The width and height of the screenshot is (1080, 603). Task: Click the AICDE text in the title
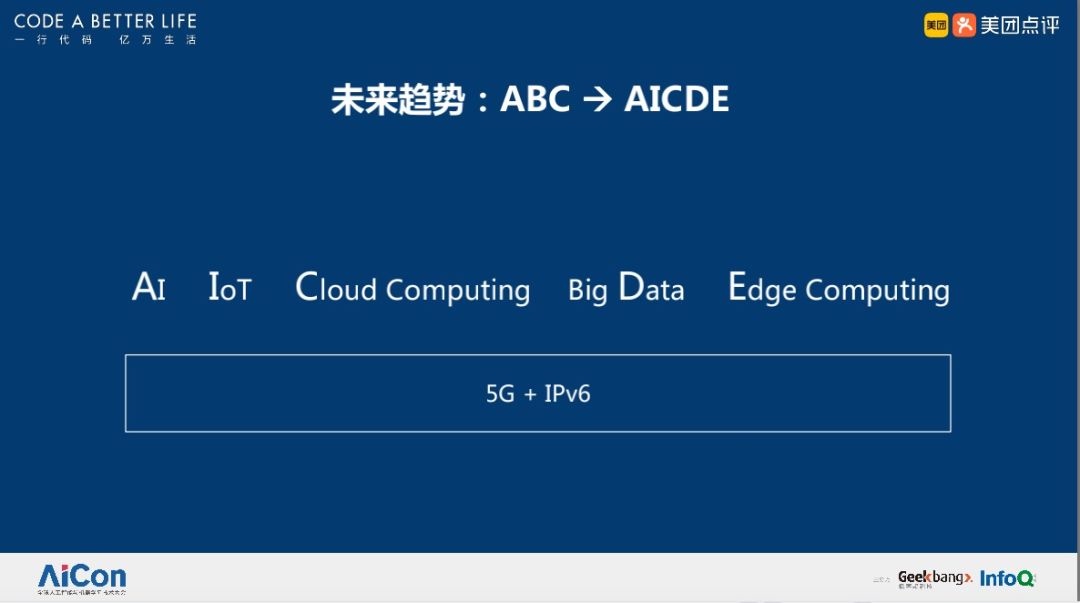[677, 100]
